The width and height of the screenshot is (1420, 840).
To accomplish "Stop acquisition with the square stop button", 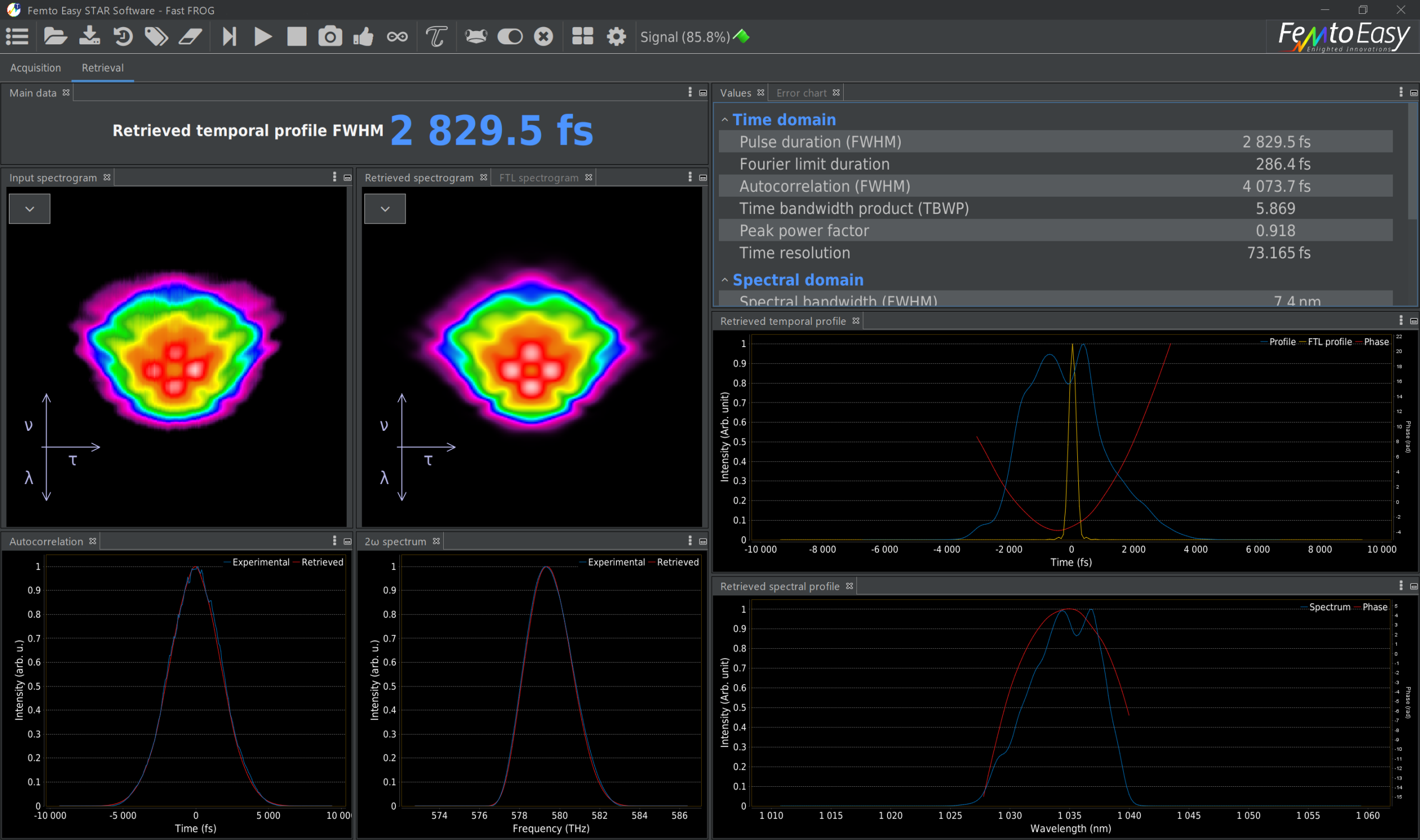I will [x=296, y=37].
